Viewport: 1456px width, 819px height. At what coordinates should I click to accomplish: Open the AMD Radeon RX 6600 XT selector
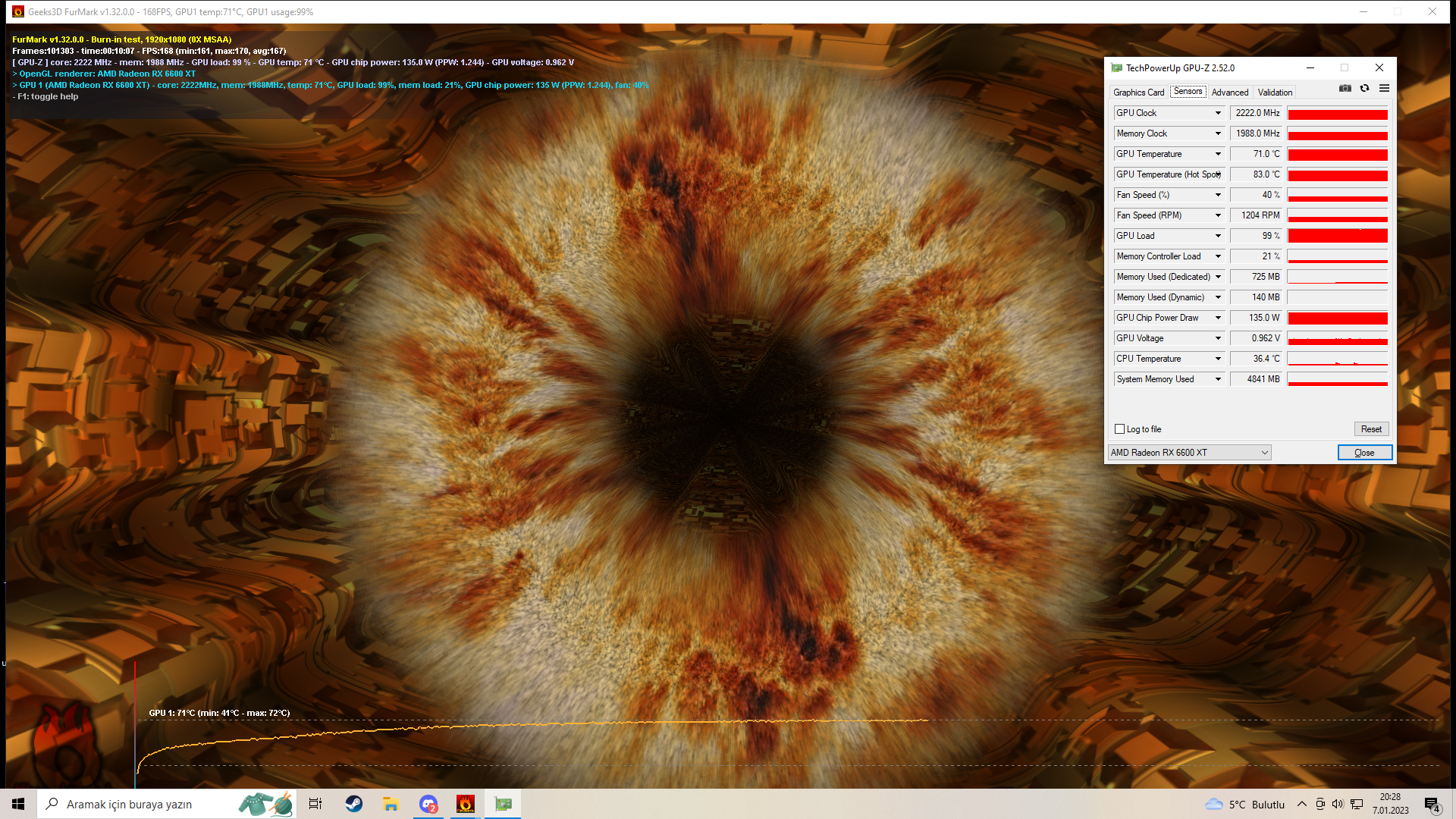pyautogui.click(x=1188, y=453)
